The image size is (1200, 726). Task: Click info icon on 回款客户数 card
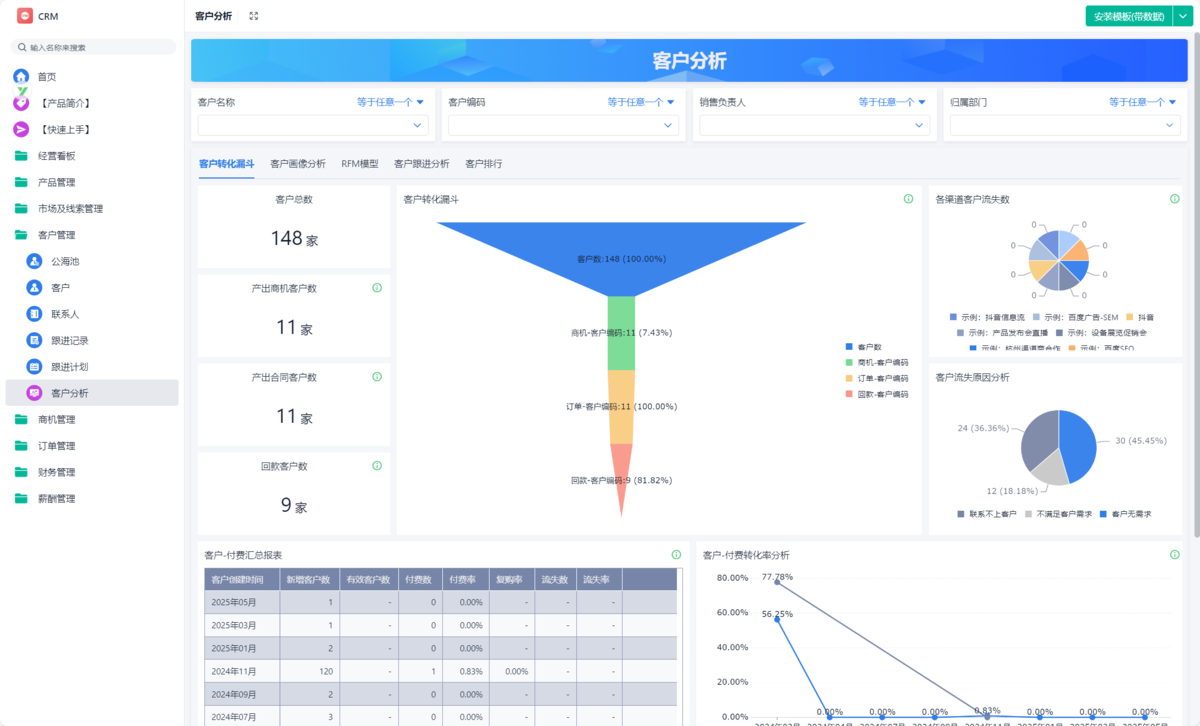pyautogui.click(x=377, y=466)
